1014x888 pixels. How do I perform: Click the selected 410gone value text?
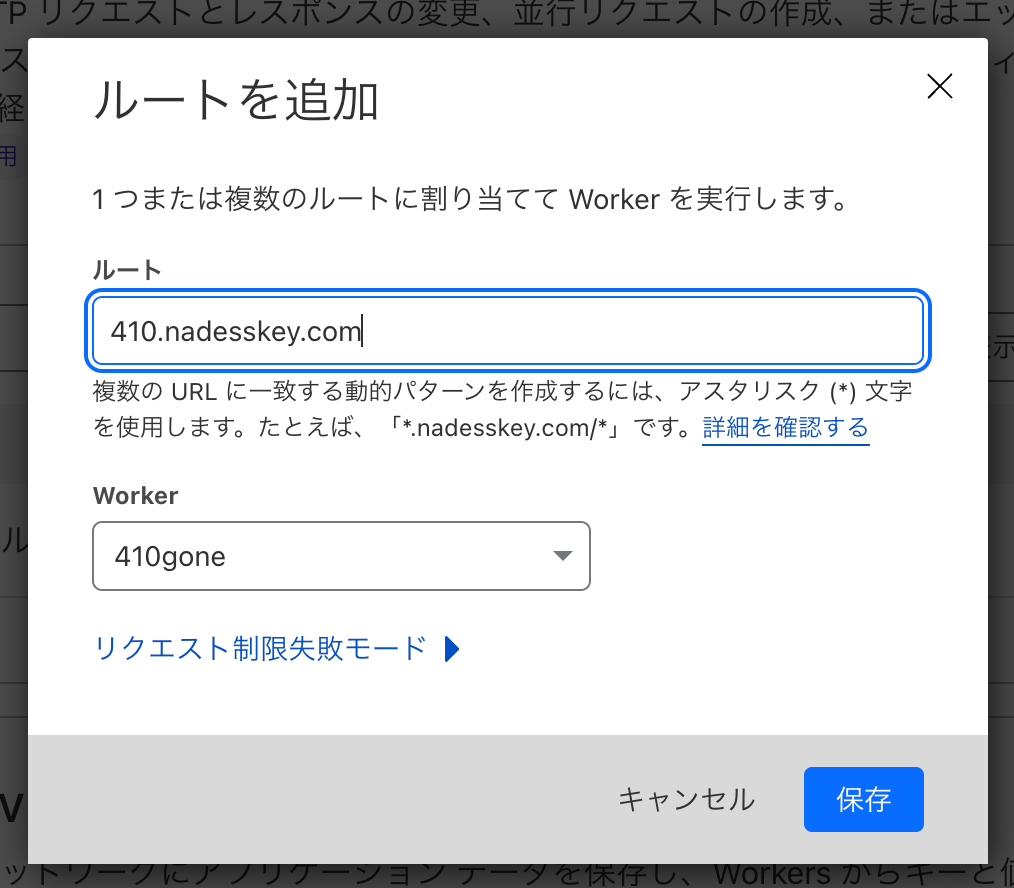[170, 556]
